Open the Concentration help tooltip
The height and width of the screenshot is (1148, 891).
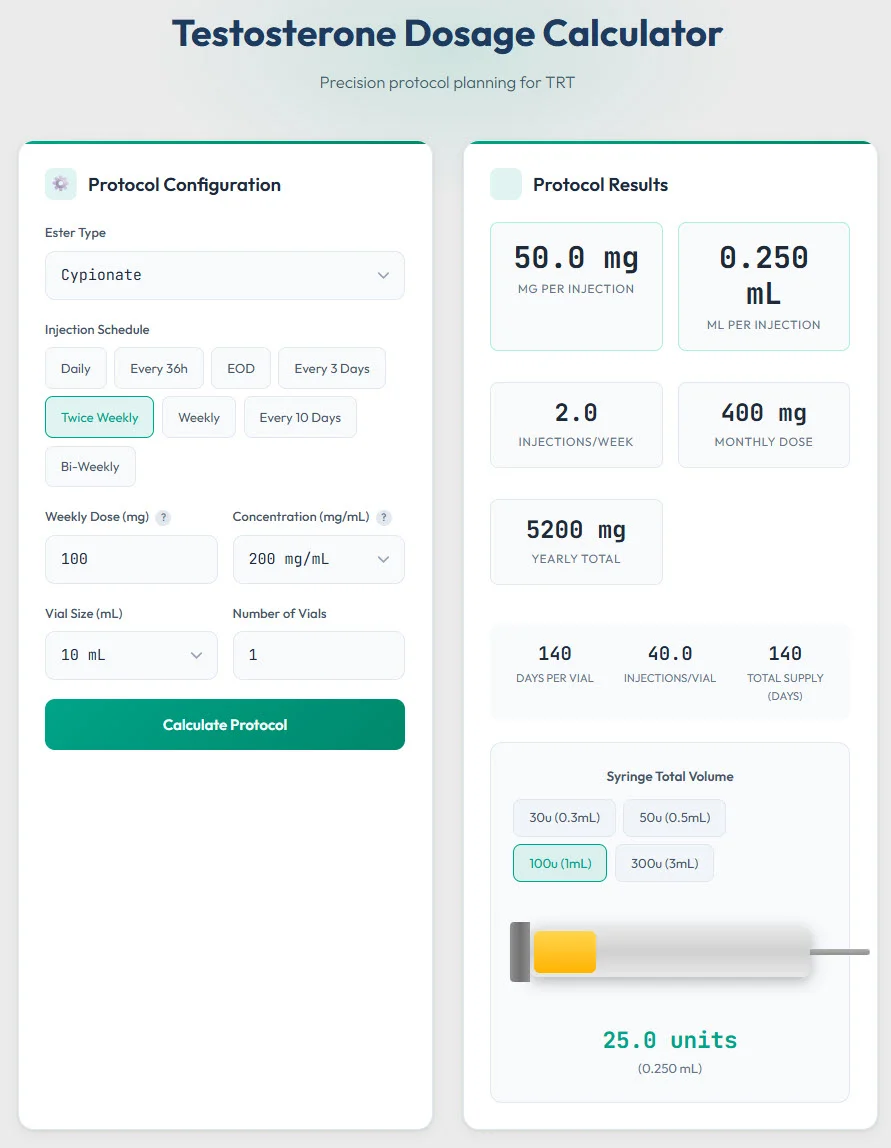tap(383, 517)
